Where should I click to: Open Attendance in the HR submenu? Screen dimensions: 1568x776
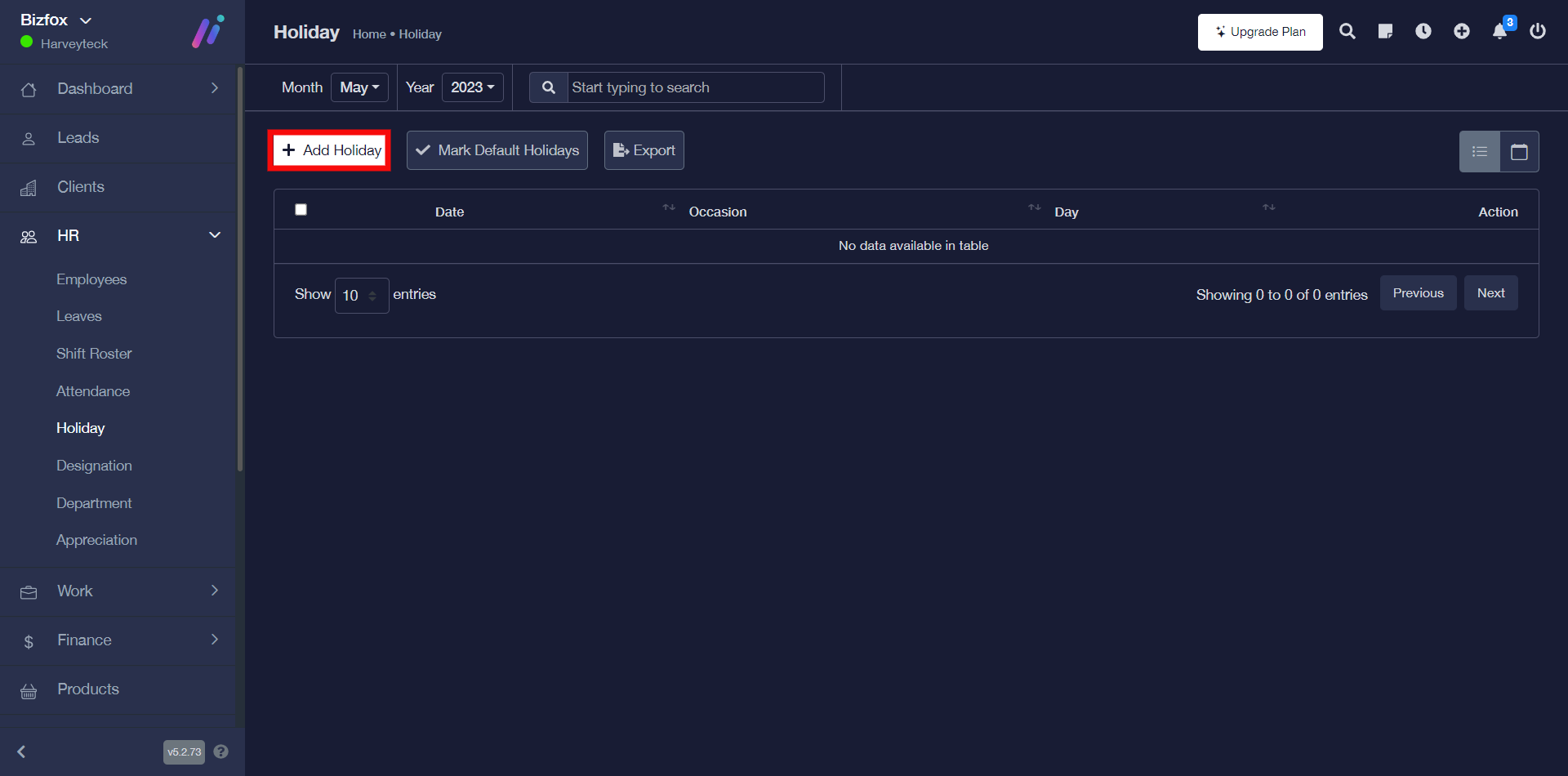tap(93, 391)
